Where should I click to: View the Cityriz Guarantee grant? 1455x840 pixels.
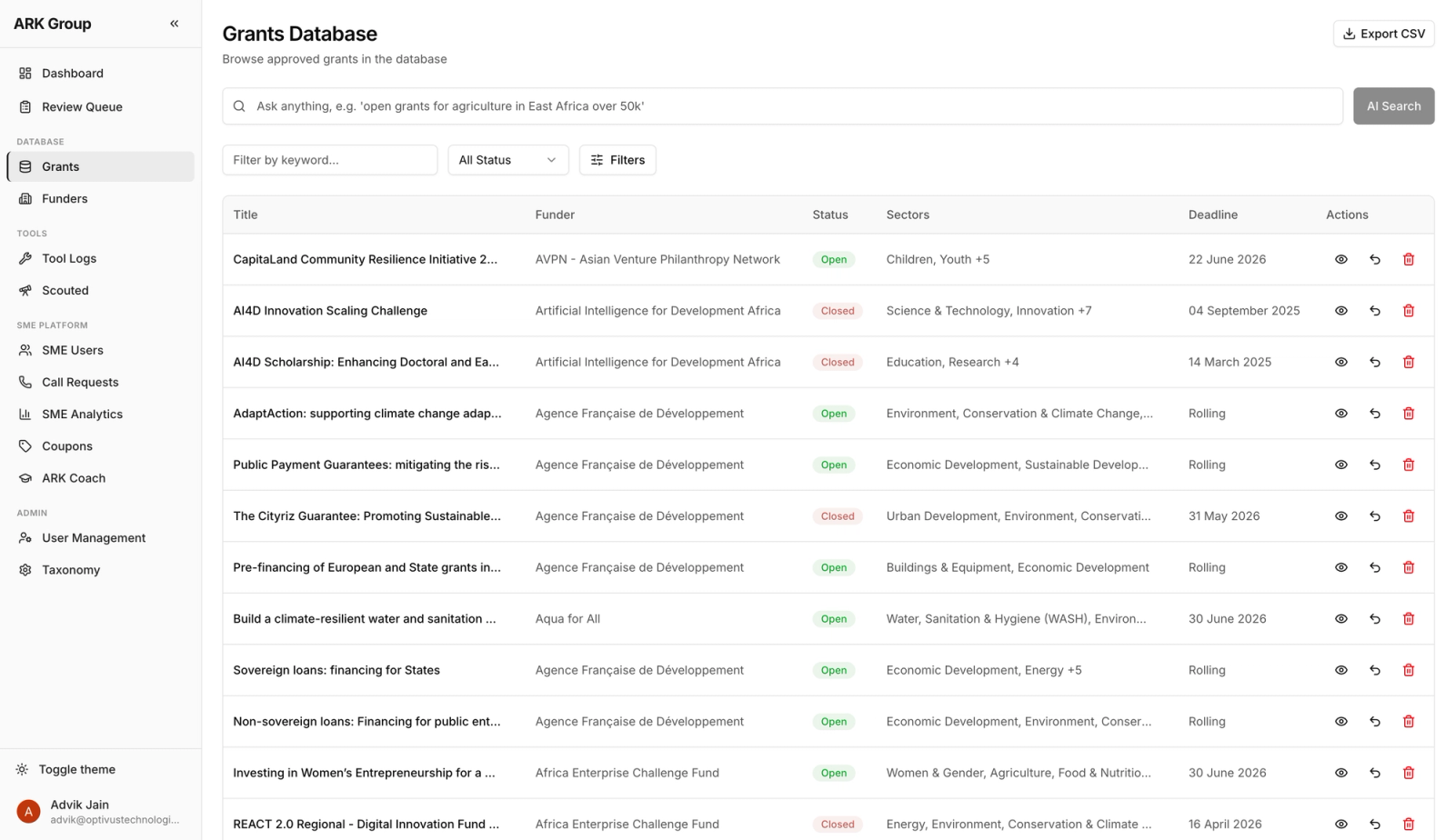click(1340, 516)
